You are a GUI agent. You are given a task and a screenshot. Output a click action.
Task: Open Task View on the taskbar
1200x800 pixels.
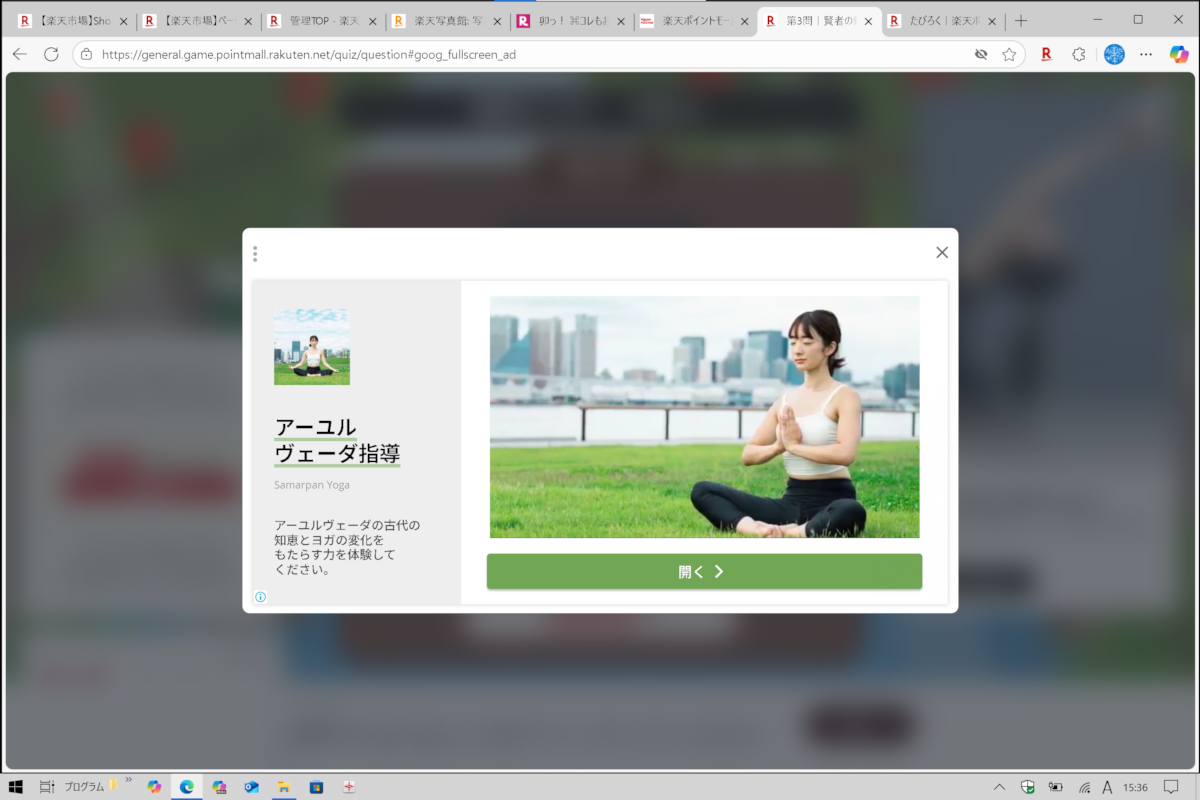pyautogui.click(x=47, y=787)
